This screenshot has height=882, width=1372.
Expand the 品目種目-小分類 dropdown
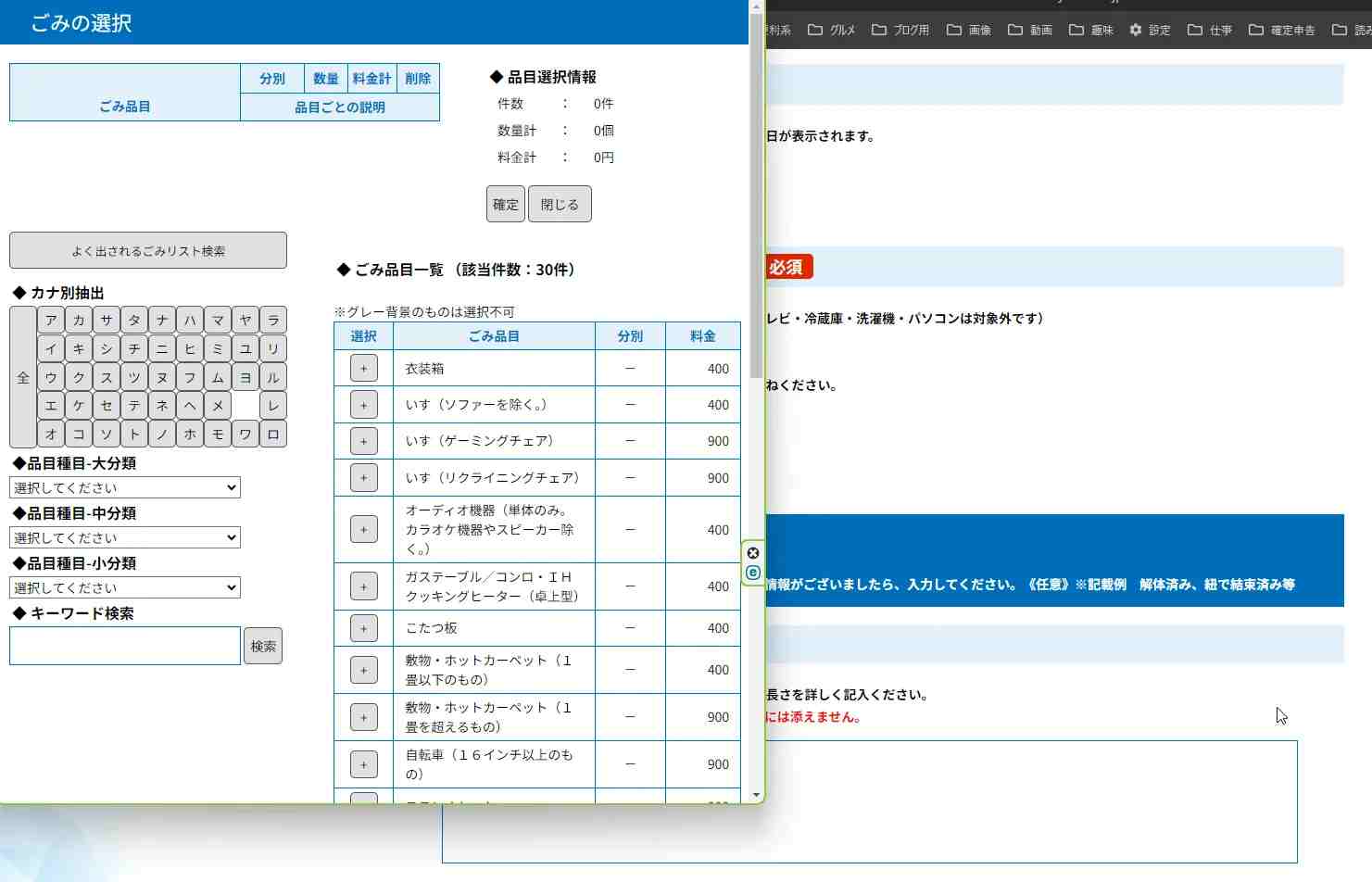125,587
